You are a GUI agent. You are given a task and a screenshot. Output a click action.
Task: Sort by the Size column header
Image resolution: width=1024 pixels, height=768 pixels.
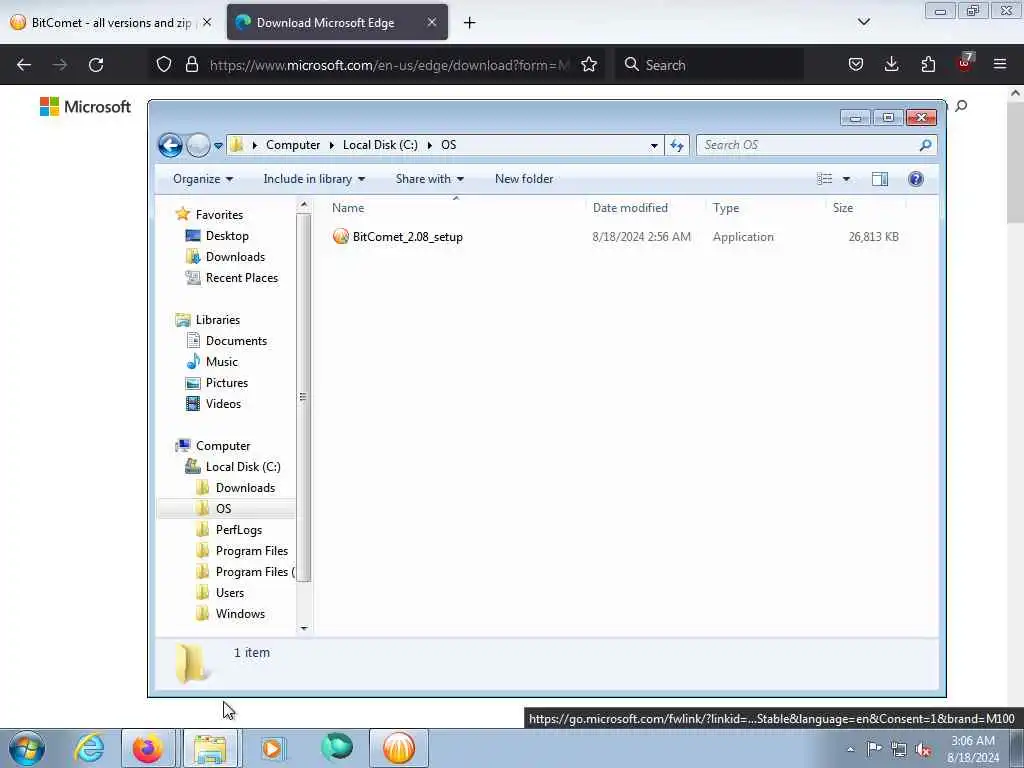click(866, 208)
